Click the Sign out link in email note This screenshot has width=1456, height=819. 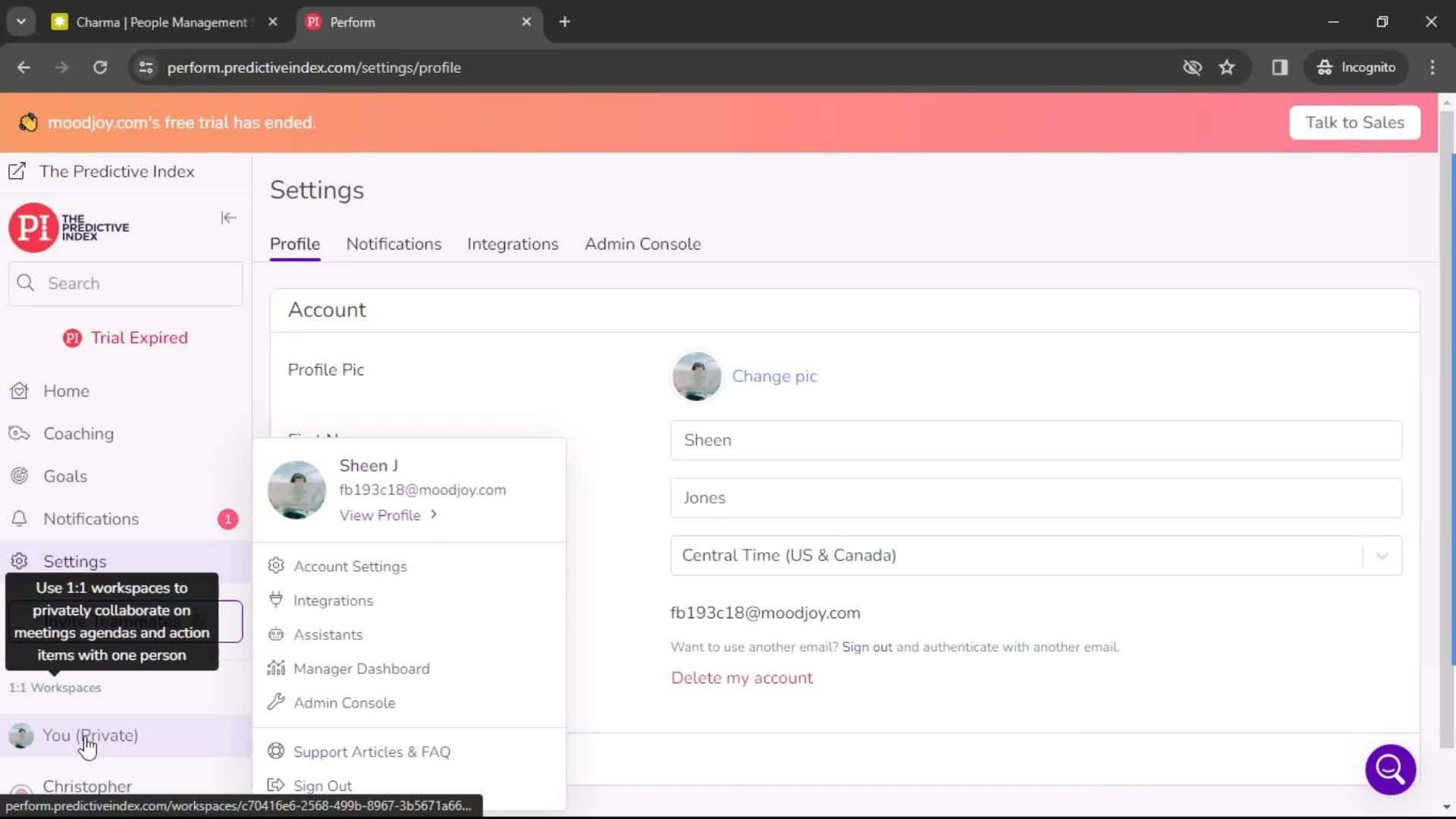click(867, 647)
